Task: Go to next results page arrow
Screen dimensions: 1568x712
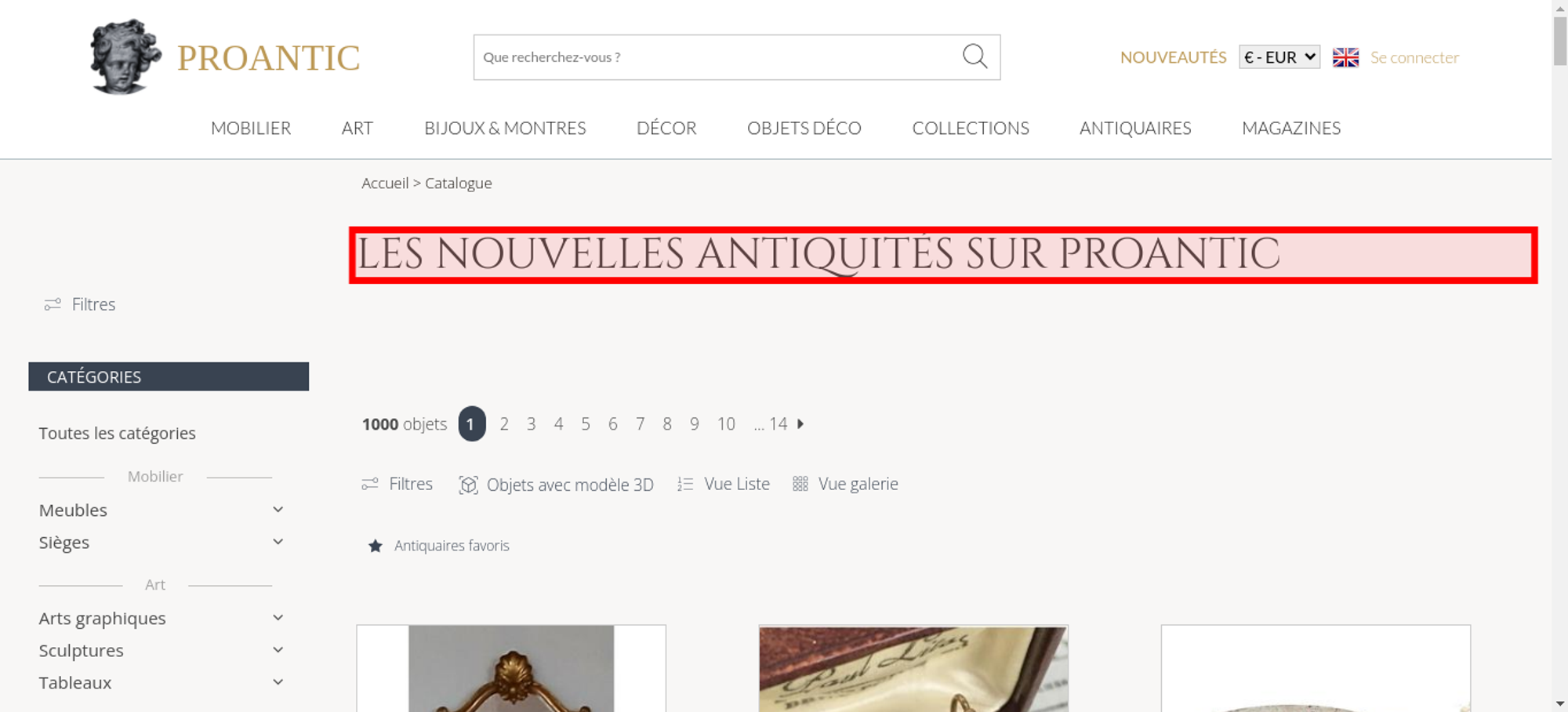Action: pos(800,423)
